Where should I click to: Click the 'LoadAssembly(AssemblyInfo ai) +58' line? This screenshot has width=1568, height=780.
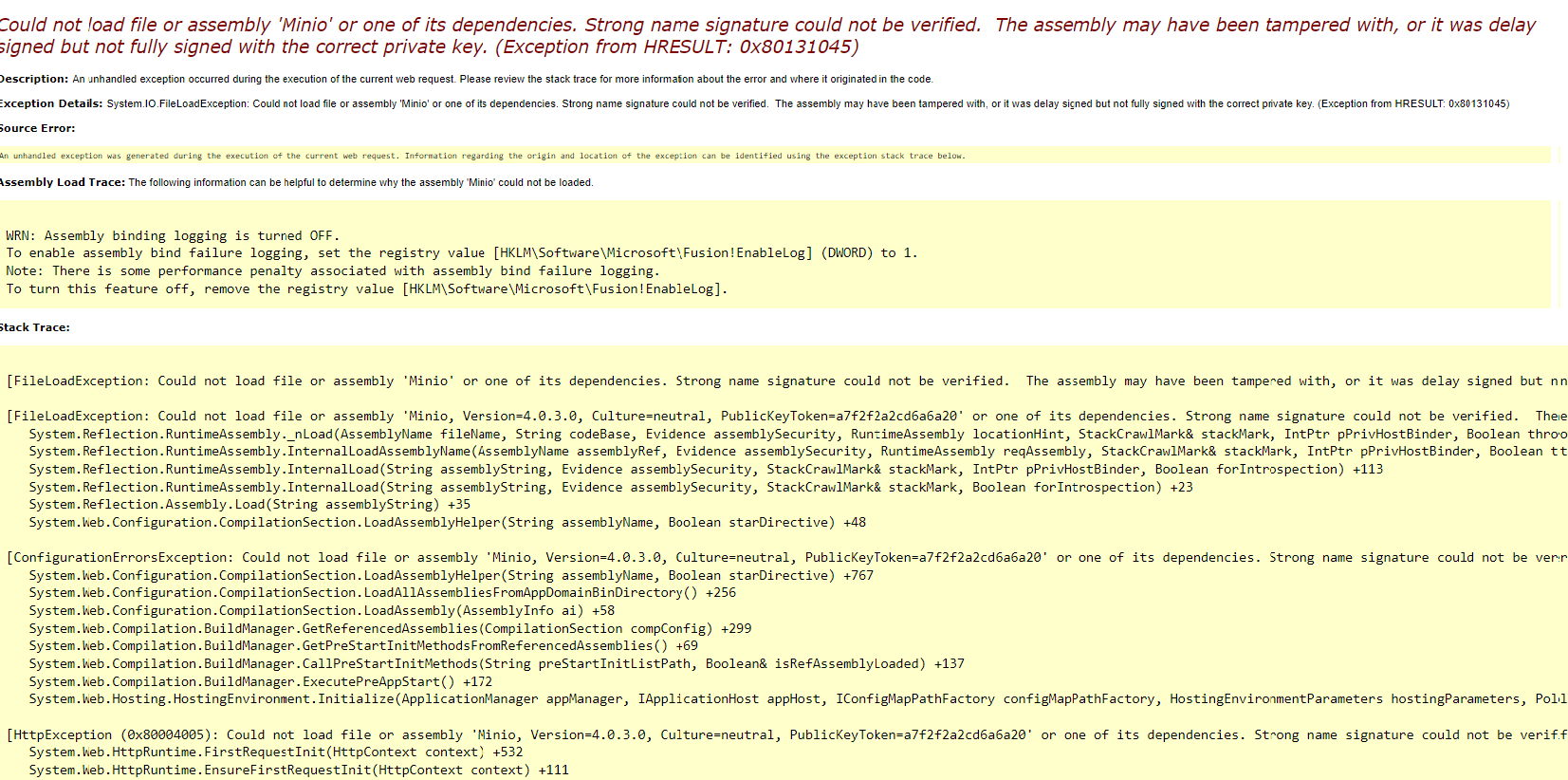click(x=322, y=611)
